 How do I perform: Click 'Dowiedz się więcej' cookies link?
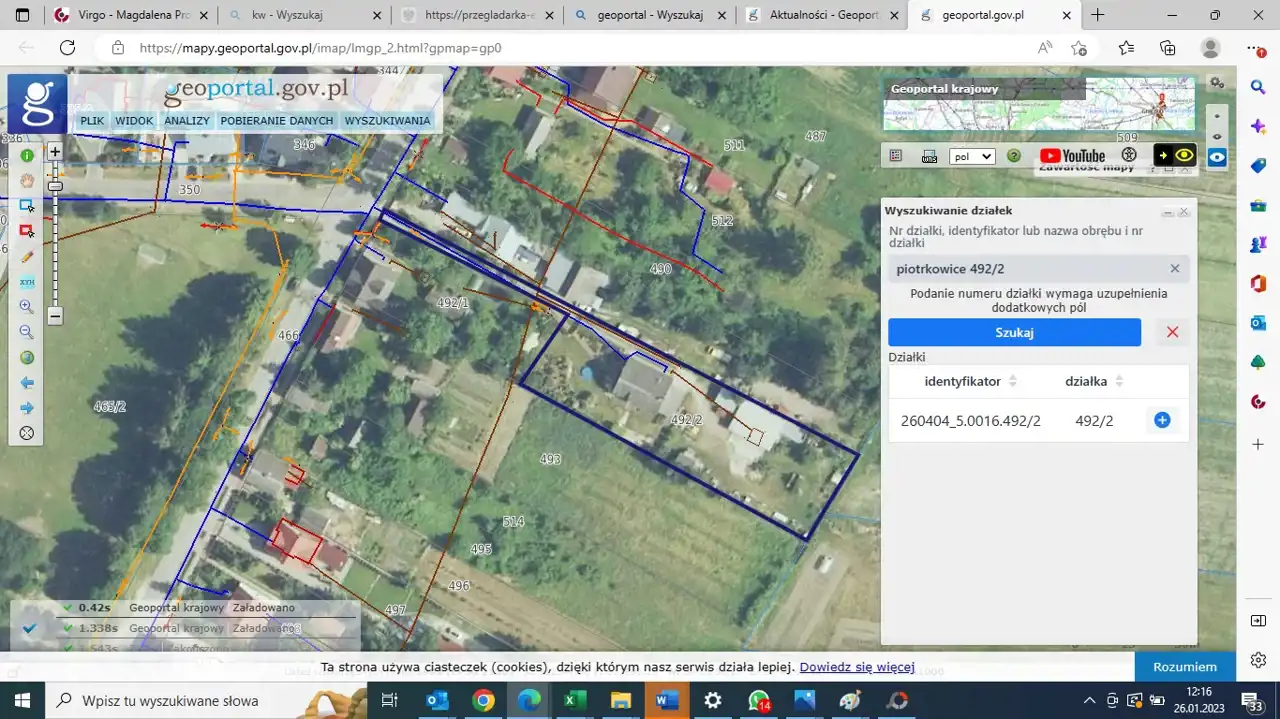tap(856, 667)
